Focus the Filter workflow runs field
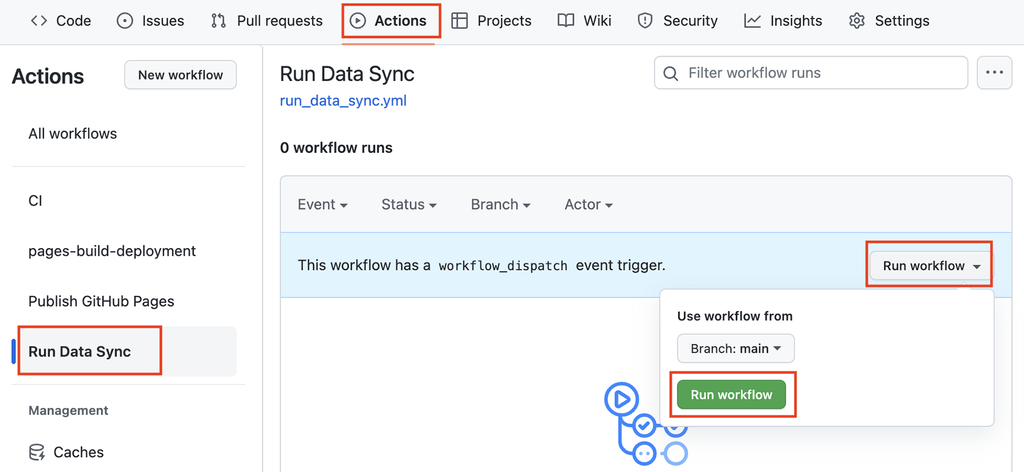Screen dimensions: 1024x472 pos(810,72)
